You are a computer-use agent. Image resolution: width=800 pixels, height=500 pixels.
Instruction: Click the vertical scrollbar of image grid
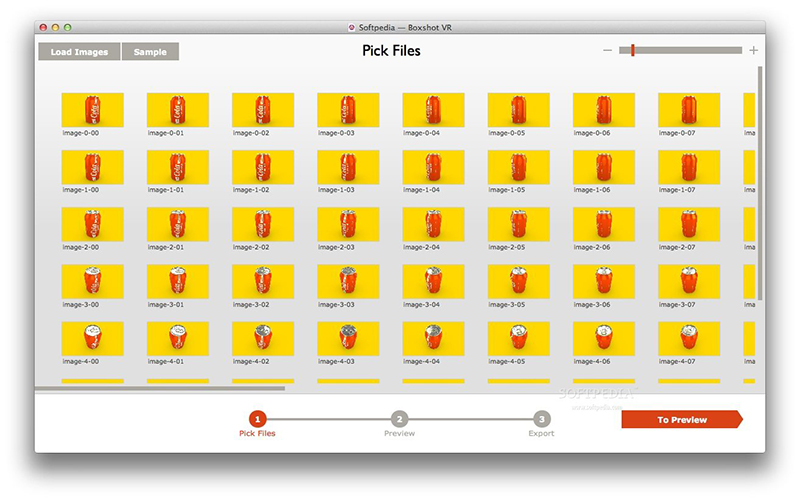click(x=760, y=183)
